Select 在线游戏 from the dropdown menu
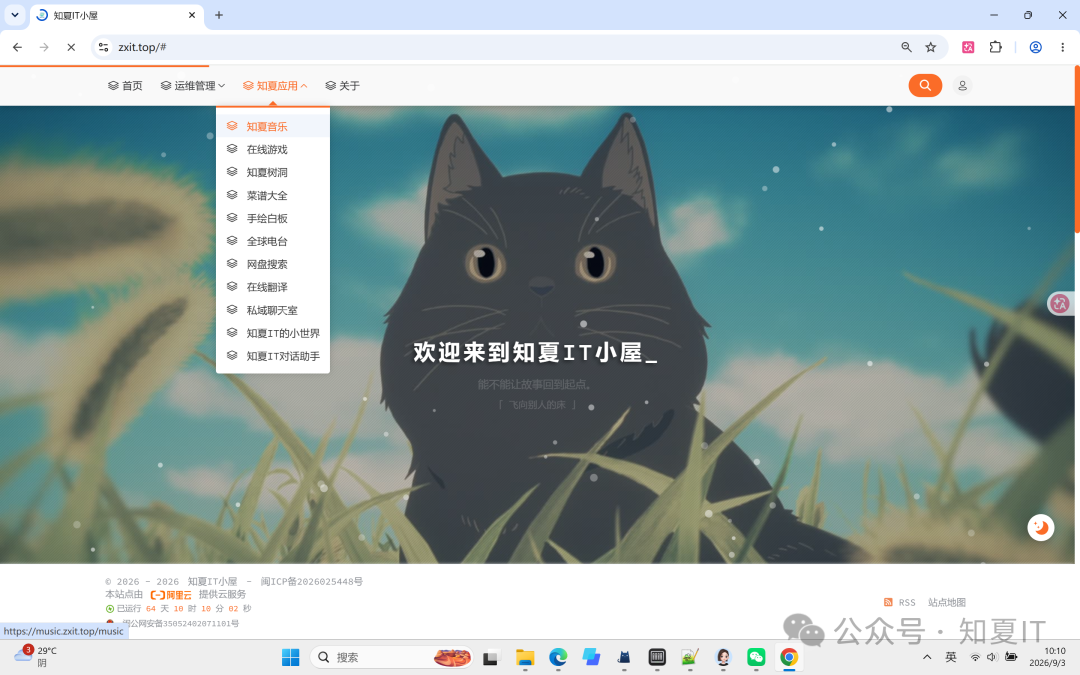The height and width of the screenshot is (675, 1080). pyautogui.click(x=273, y=149)
